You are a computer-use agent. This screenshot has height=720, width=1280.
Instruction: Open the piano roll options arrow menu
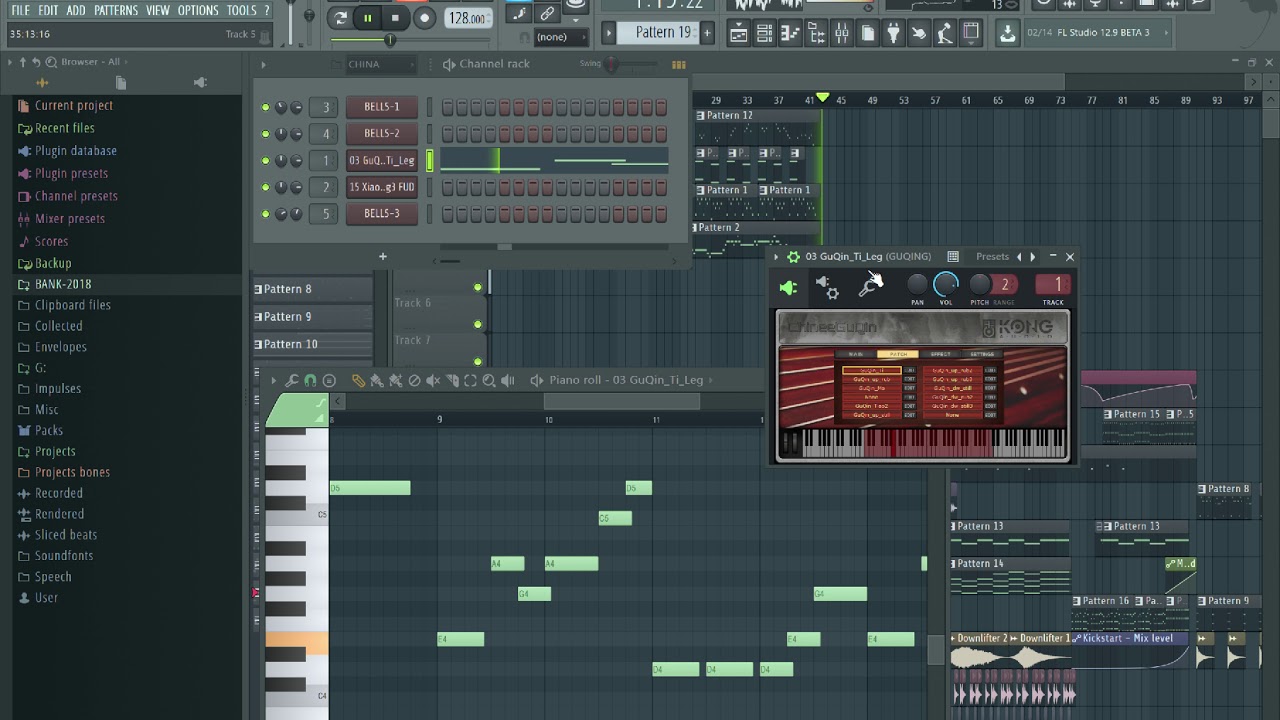click(273, 380)
